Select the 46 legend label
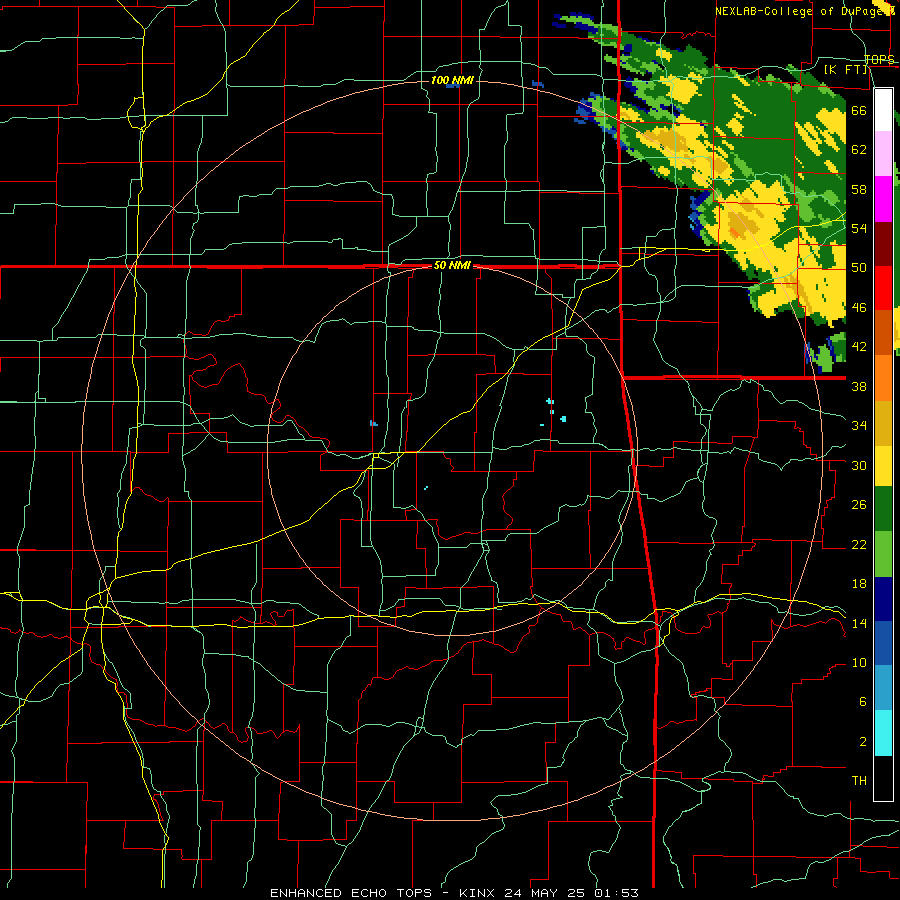The height and width of the screenshot is (900, 900). coord(859,308)
